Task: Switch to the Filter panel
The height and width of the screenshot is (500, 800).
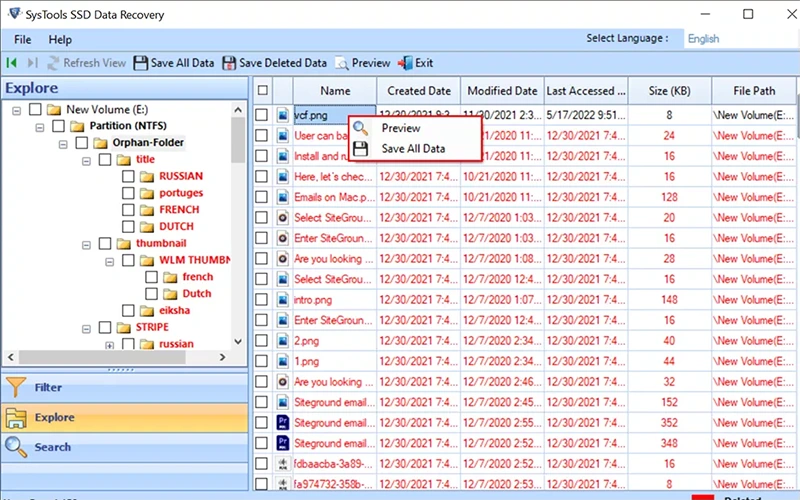Action: click(124, 387)
